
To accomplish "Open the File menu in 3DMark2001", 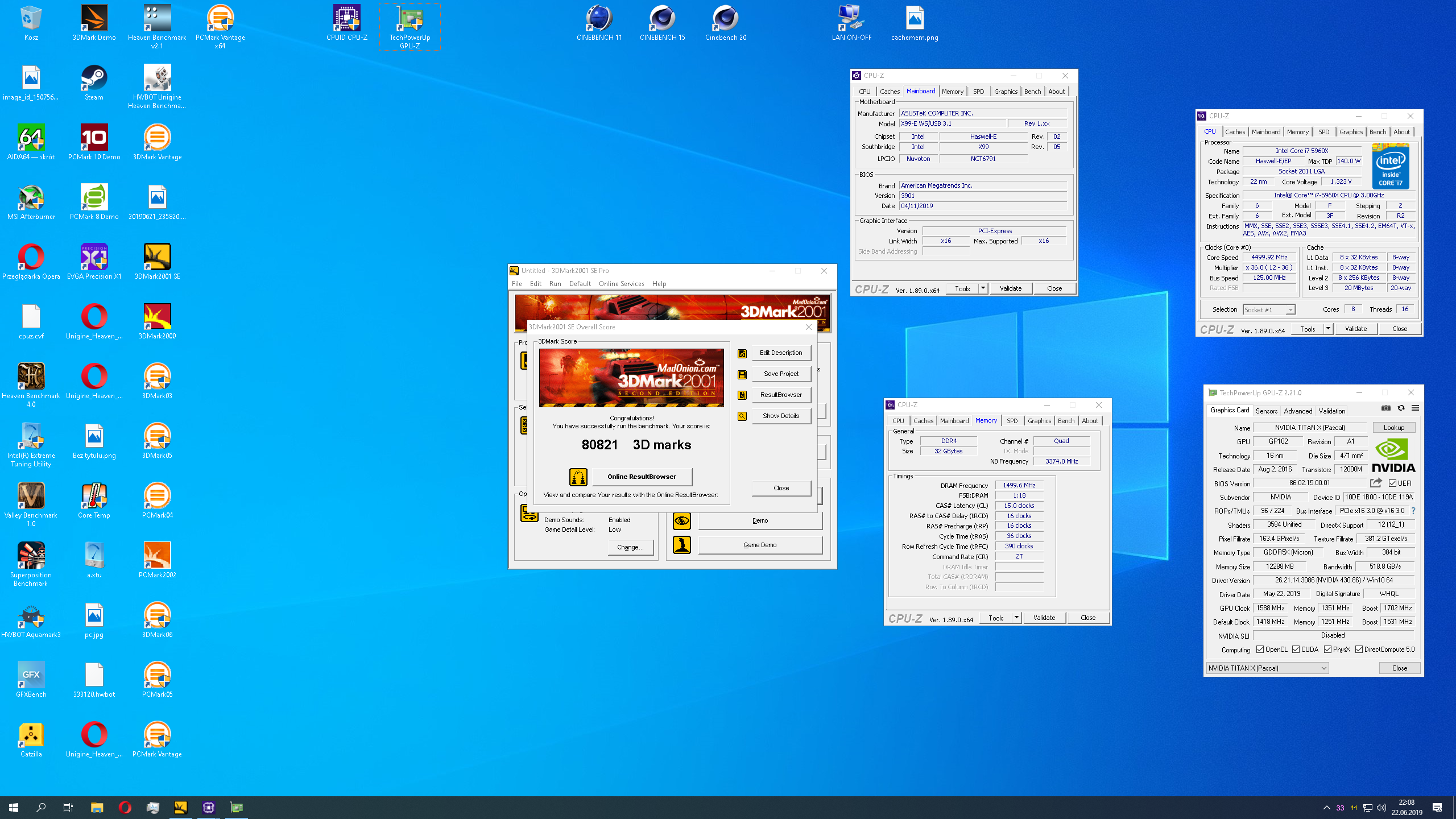I will tap(516, 284).
